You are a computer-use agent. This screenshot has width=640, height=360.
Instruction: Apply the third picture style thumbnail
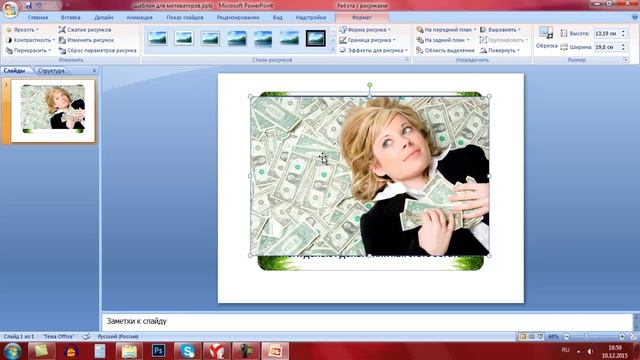211,38
